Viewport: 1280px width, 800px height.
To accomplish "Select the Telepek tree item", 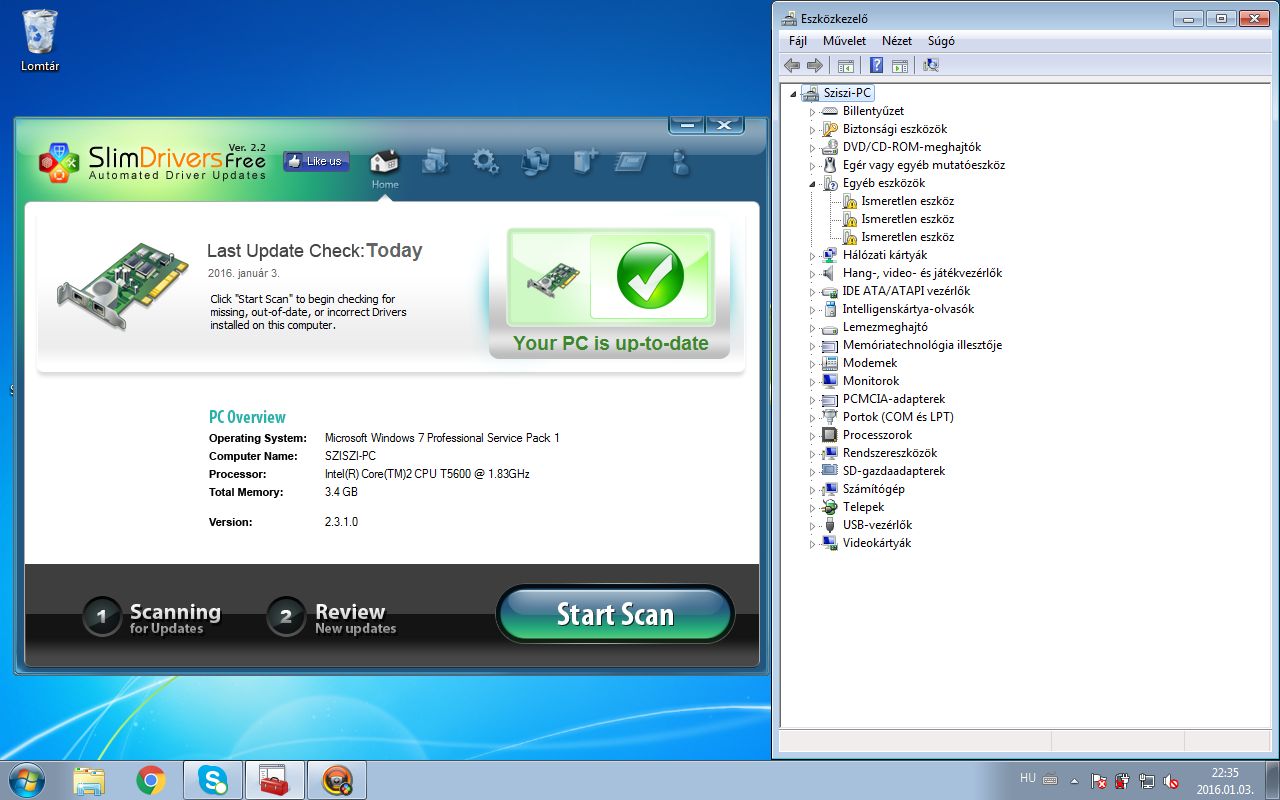I will 863,507.
